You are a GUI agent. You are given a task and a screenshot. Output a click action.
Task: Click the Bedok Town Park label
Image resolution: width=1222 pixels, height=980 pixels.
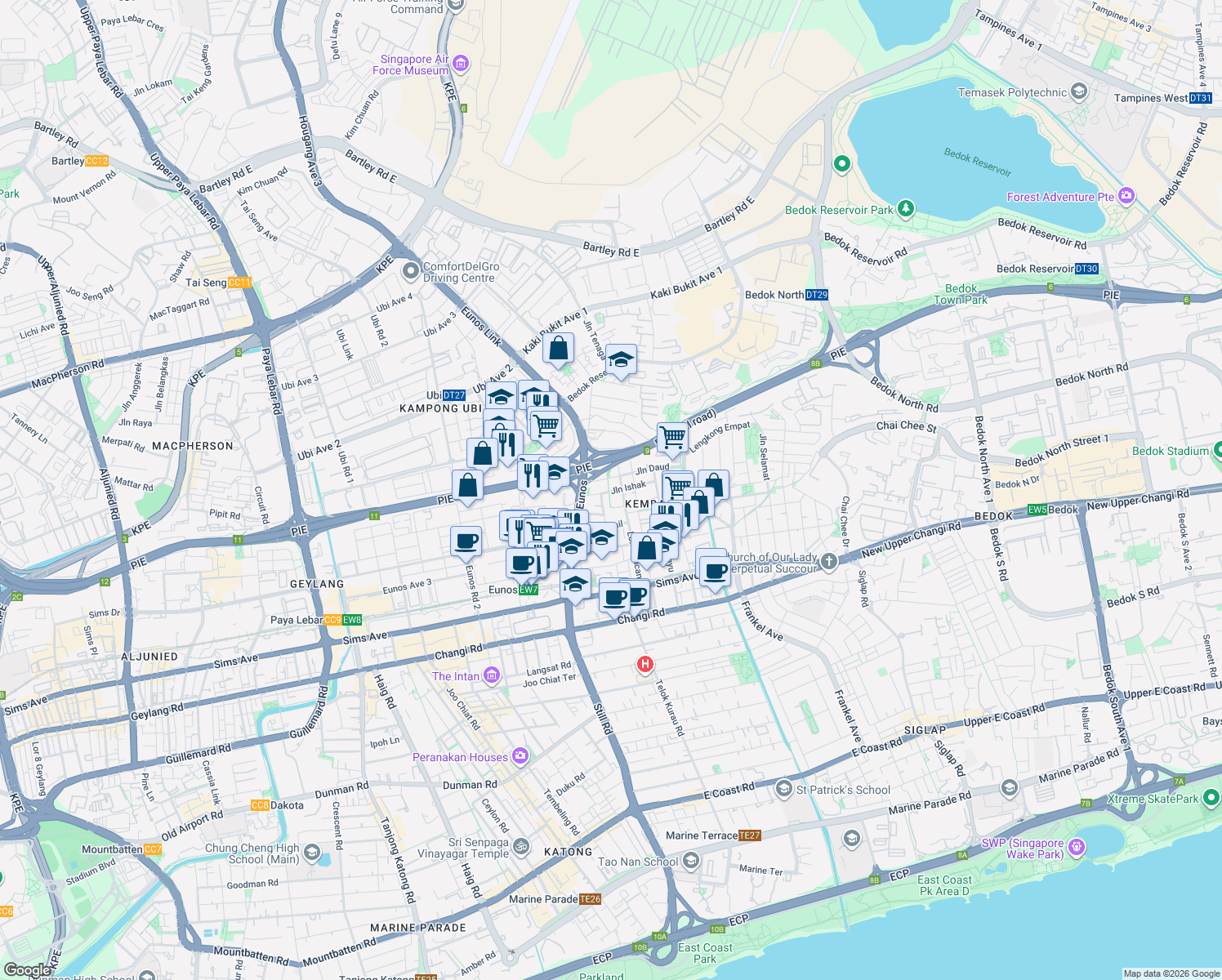click(961, 294)
